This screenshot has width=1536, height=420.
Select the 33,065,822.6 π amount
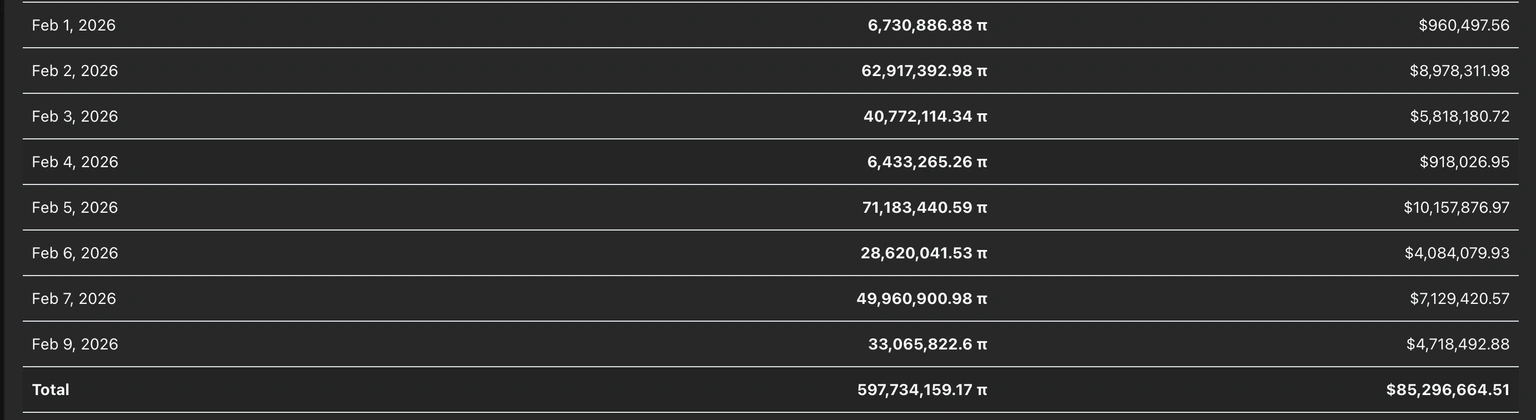pos(927,344)
